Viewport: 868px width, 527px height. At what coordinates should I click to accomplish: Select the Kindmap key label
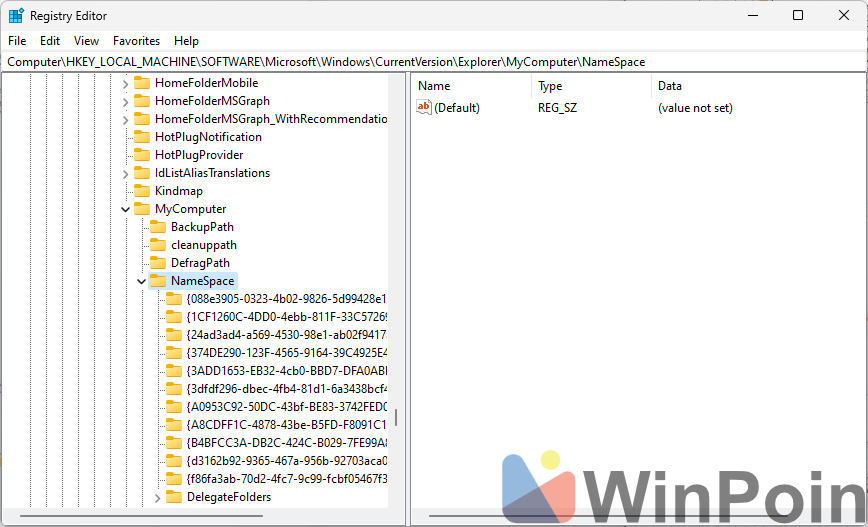pos(179,191)
